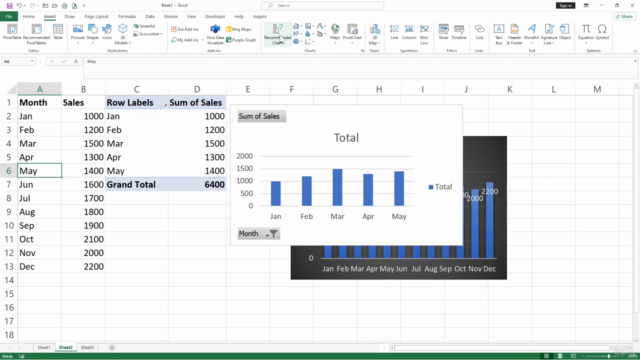Viewport: 640px width, 360px height.
Task: Select the pivot chart title Total
Action: pos(346,138)
